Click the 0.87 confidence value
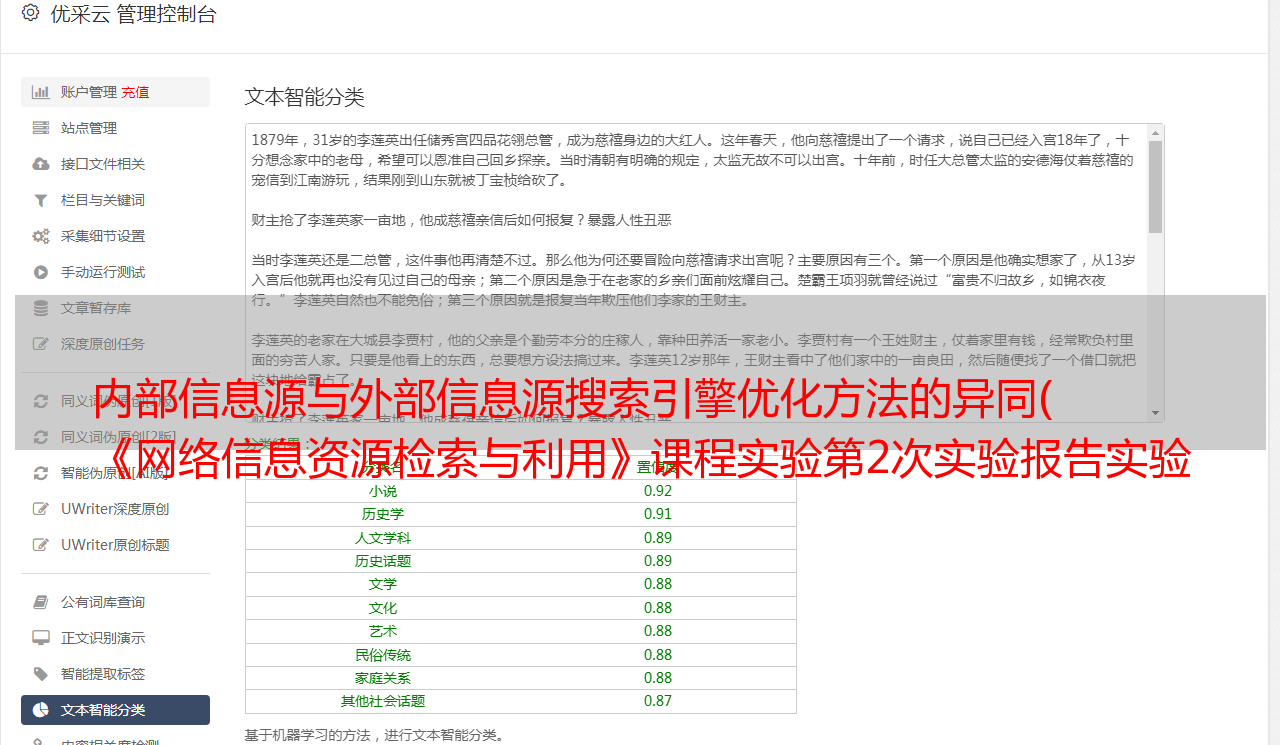This screenshot has width=1280, height=745. (x=658, y=701)
